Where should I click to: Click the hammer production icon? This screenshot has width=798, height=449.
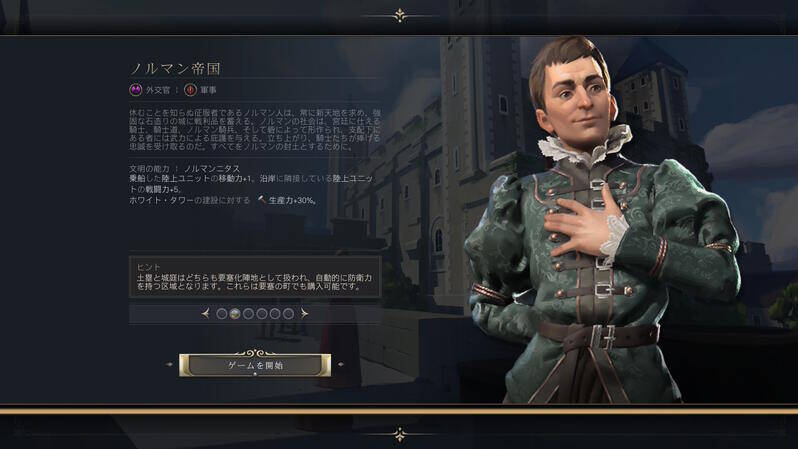[262, 200]
